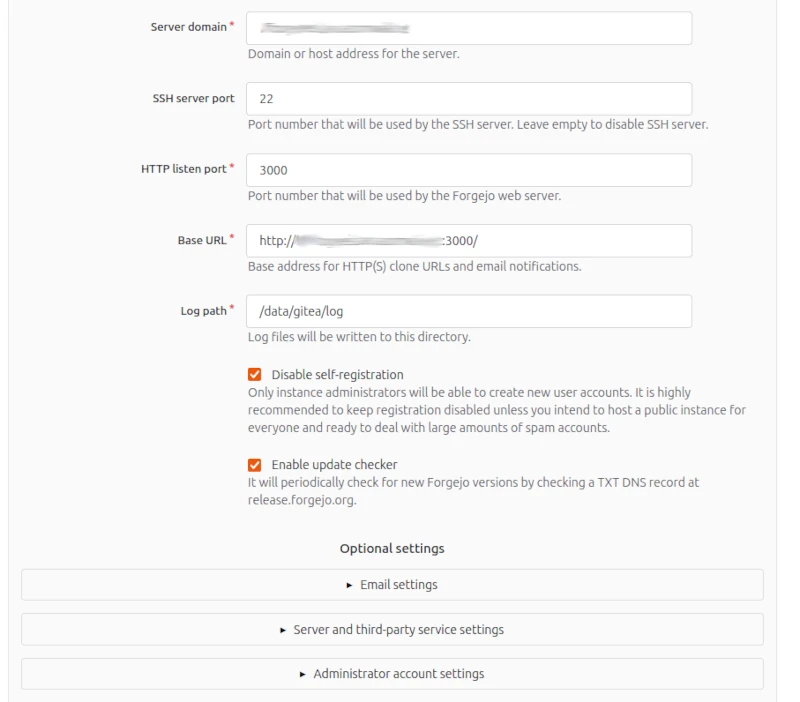Click the disclosure triangle beside Email settings
The width and height of the screenshot is (800, 702).
pos(349,586)
